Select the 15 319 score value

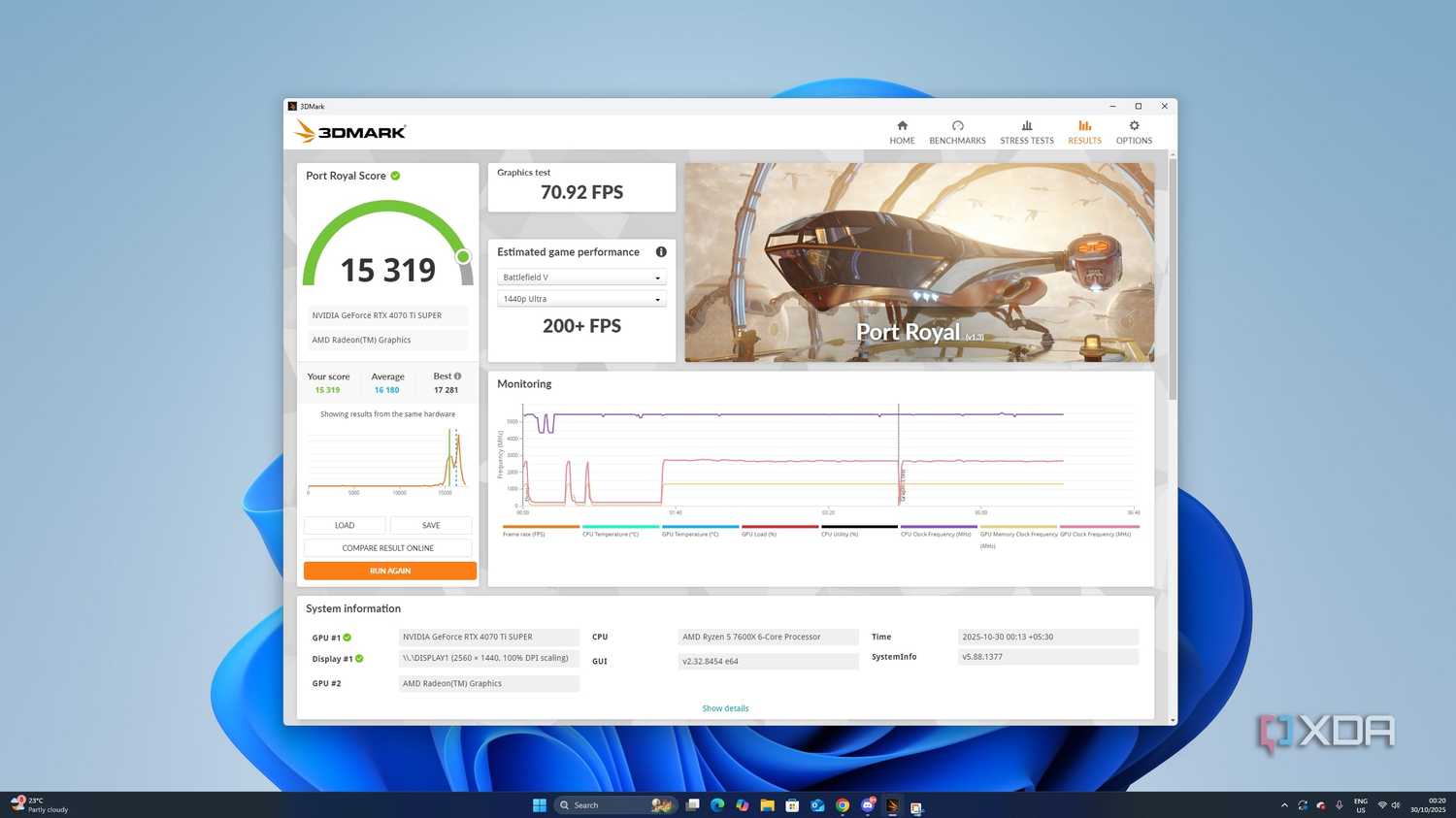pyautogui.click(x=388, y=270)
